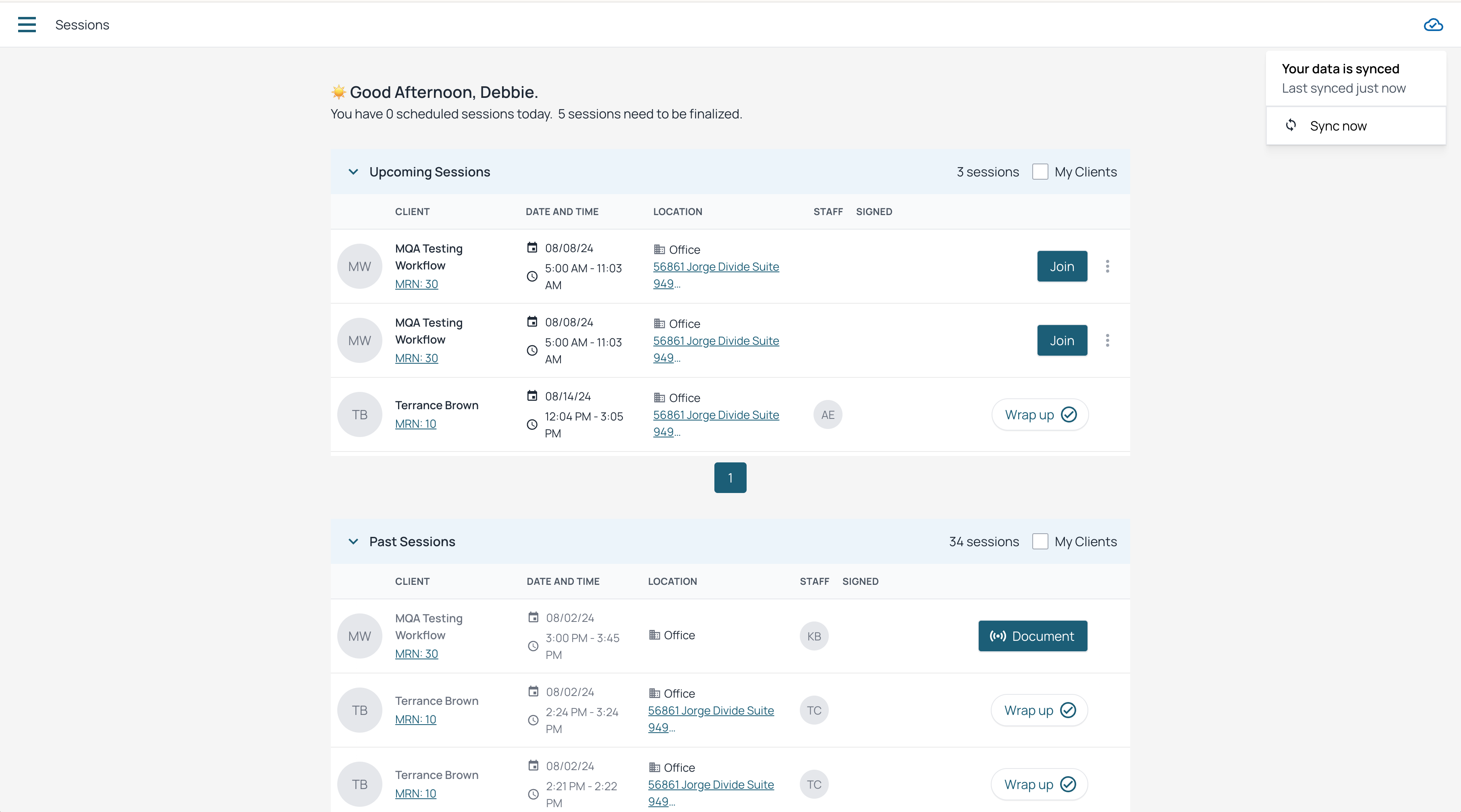Click LOCATION header in Past Sessions
1461x812 pixels.
click(x=672, y=581)
